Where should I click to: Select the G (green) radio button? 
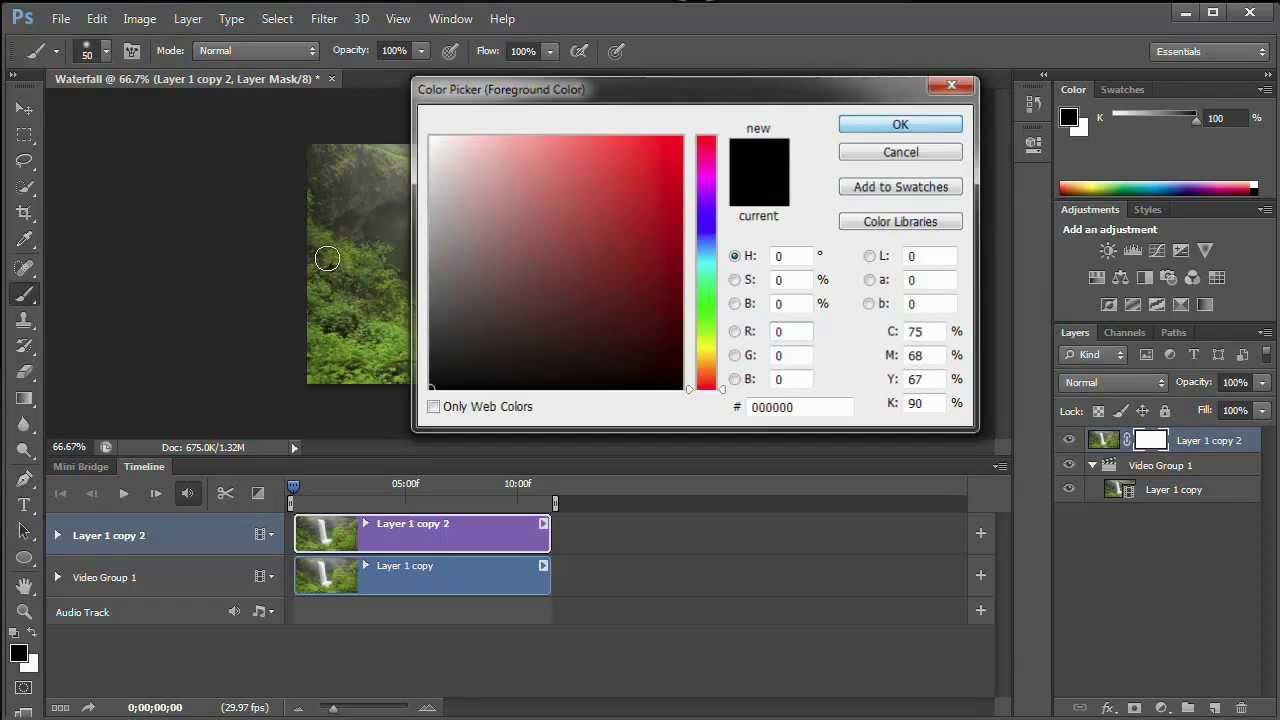click(x=735, y=355)
